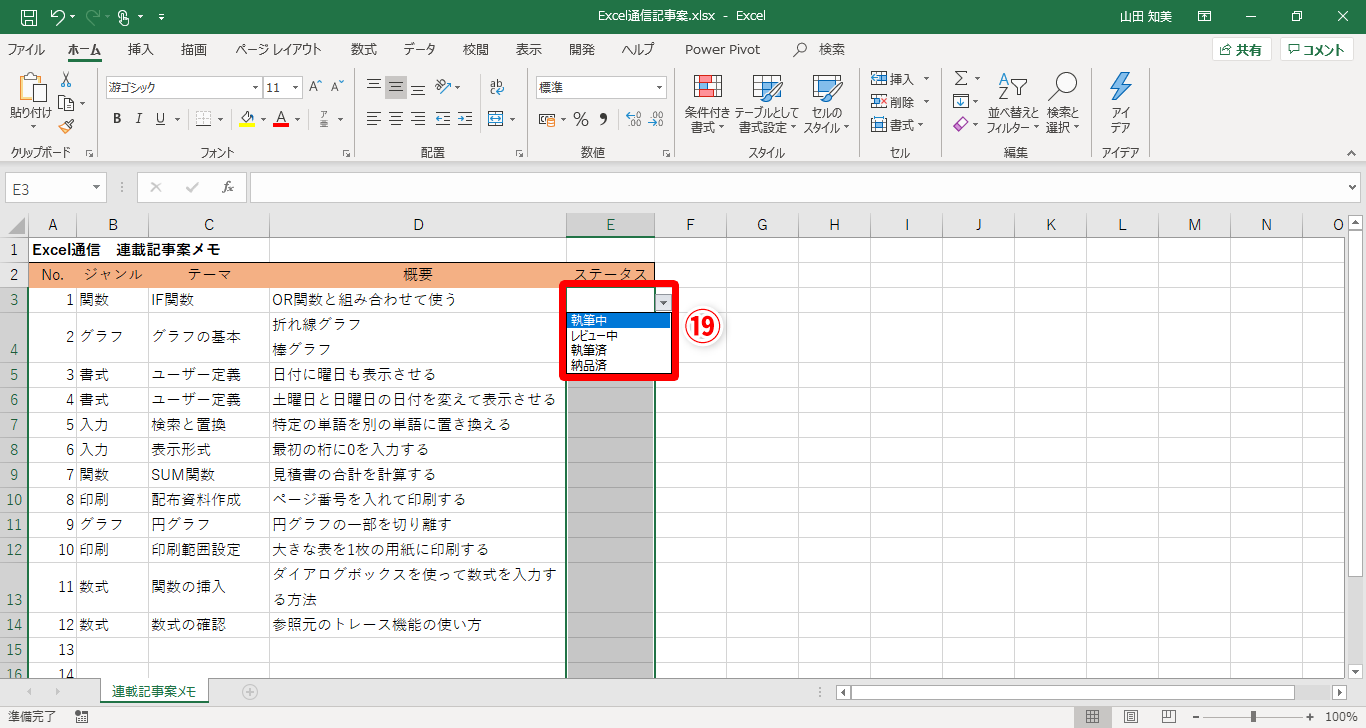This screenshot has width=1366, height=728.
Task: Open the Comments (コメント) button
Action: pos(1317,50)
